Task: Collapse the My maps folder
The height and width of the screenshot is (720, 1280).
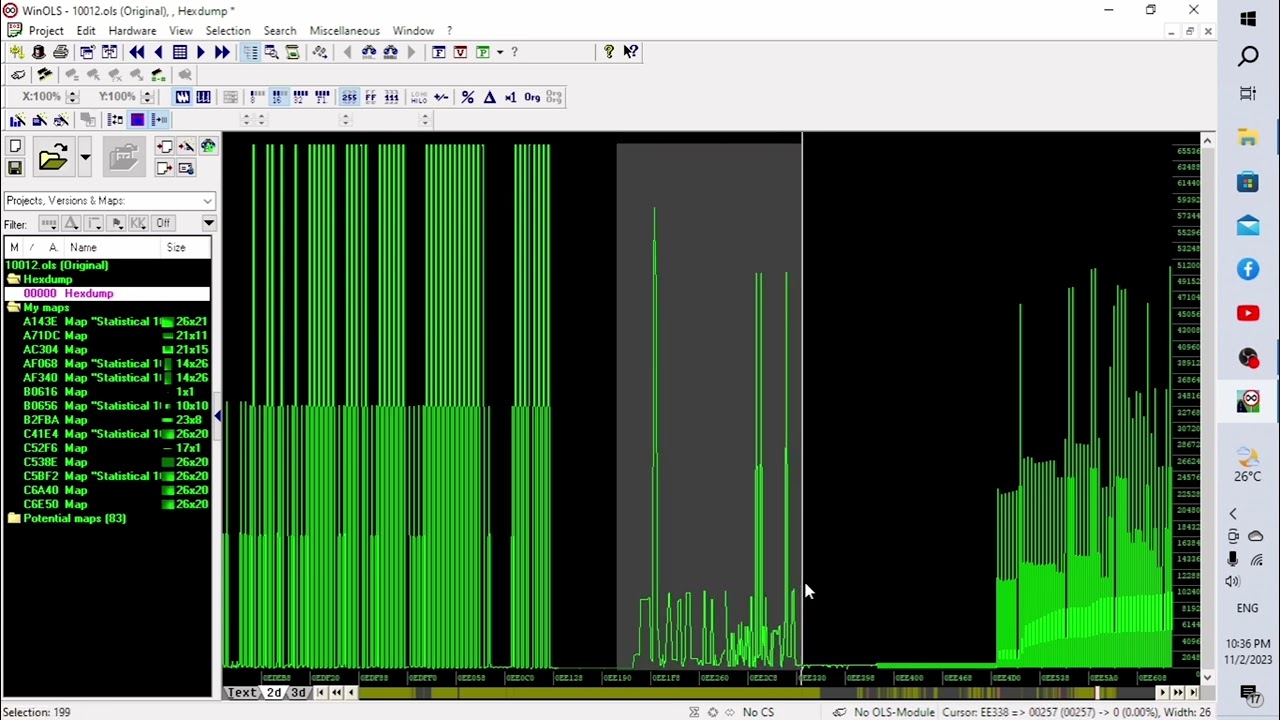Action: pyautogui.click(x=13, y=308)
